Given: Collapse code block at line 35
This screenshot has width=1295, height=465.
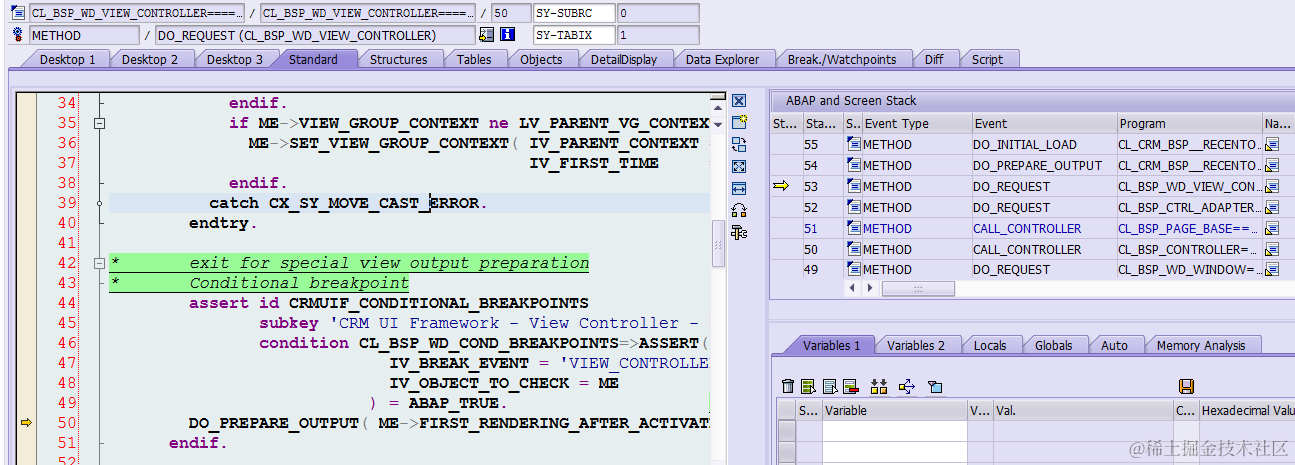Looking at the screenshot, I should tap(99, 123).
